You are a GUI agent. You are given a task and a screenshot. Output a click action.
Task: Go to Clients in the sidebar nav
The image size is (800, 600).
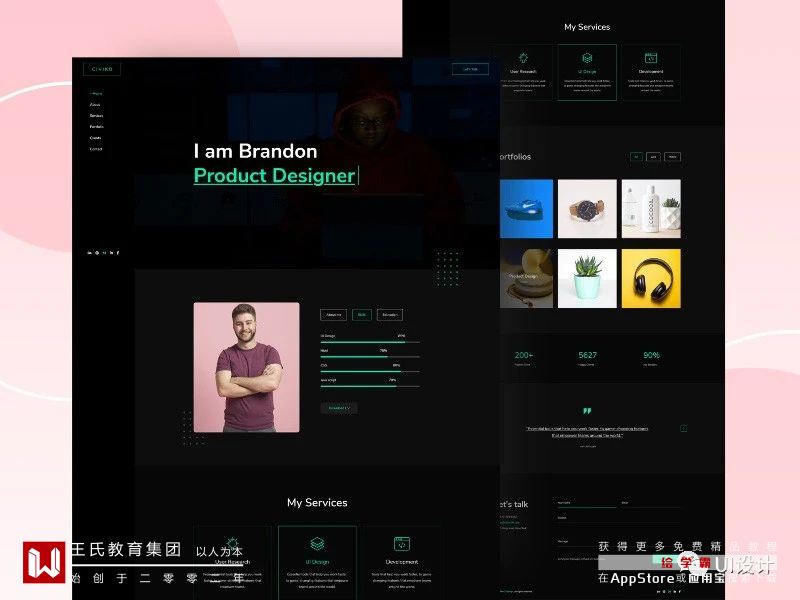(95, 138)
